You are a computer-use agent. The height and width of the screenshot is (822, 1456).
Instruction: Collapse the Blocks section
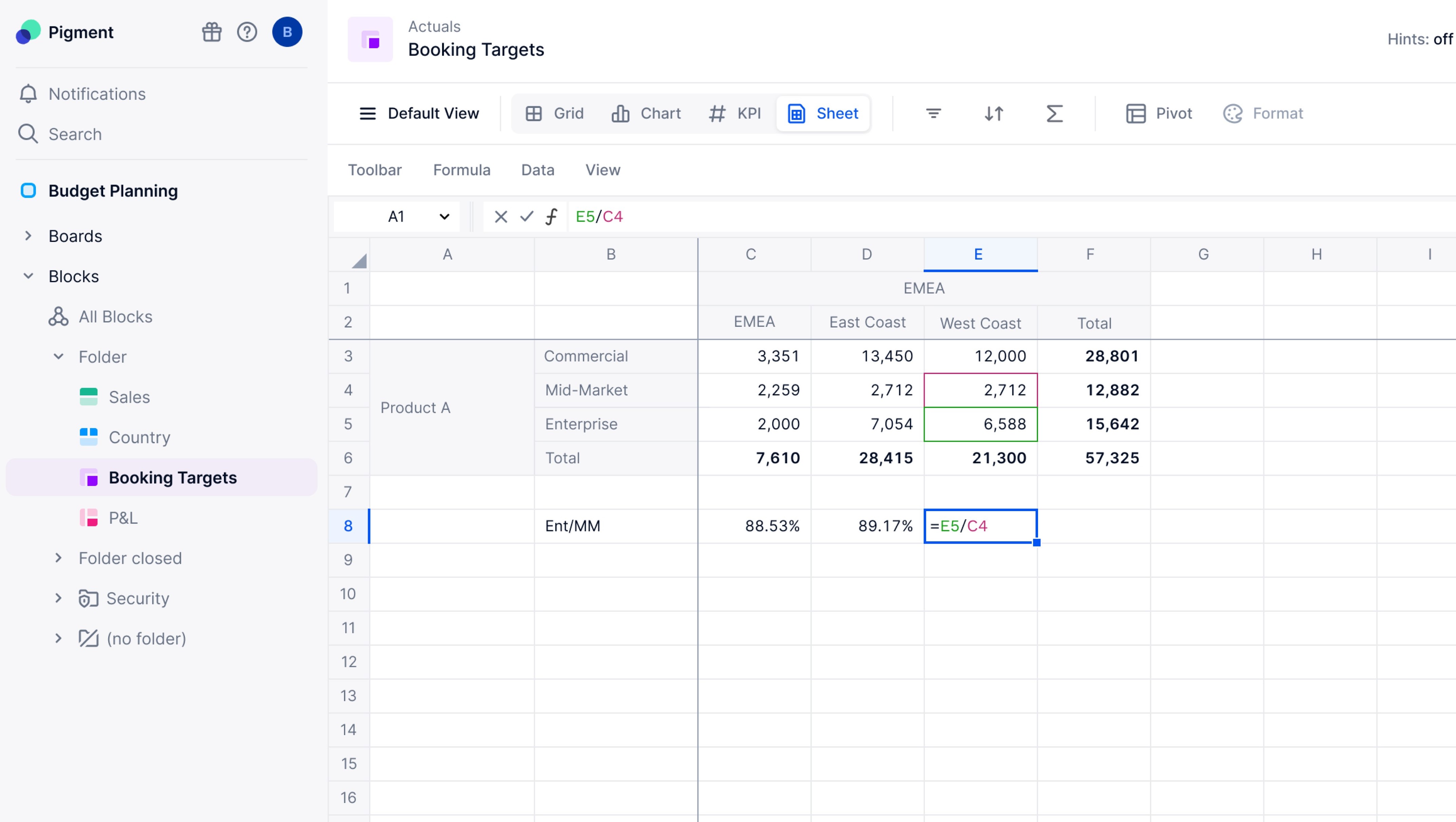[29, 277]
